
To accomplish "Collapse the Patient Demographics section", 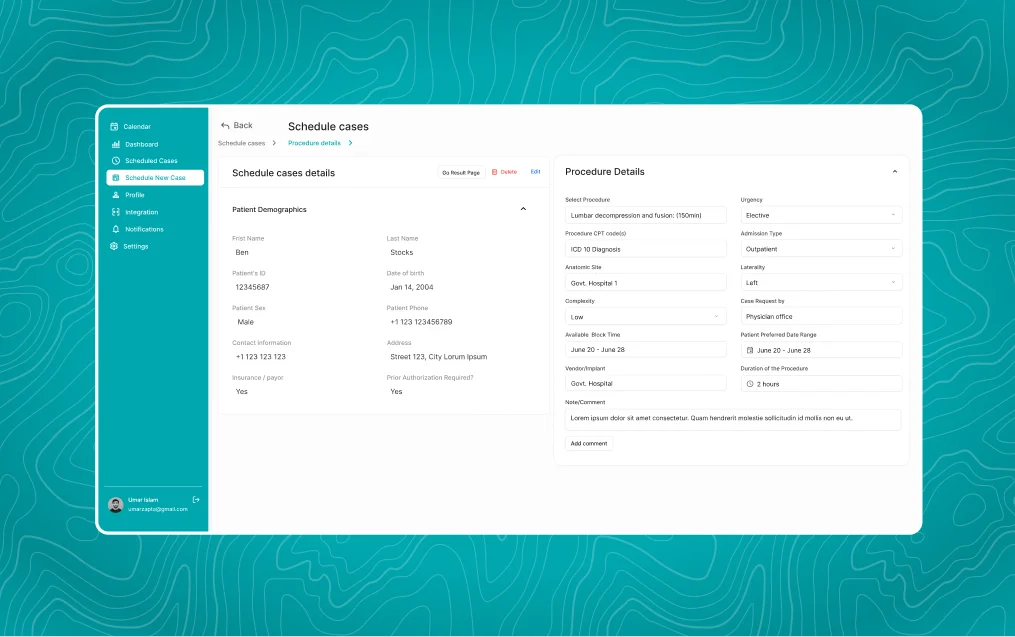I will click(523, 209).
